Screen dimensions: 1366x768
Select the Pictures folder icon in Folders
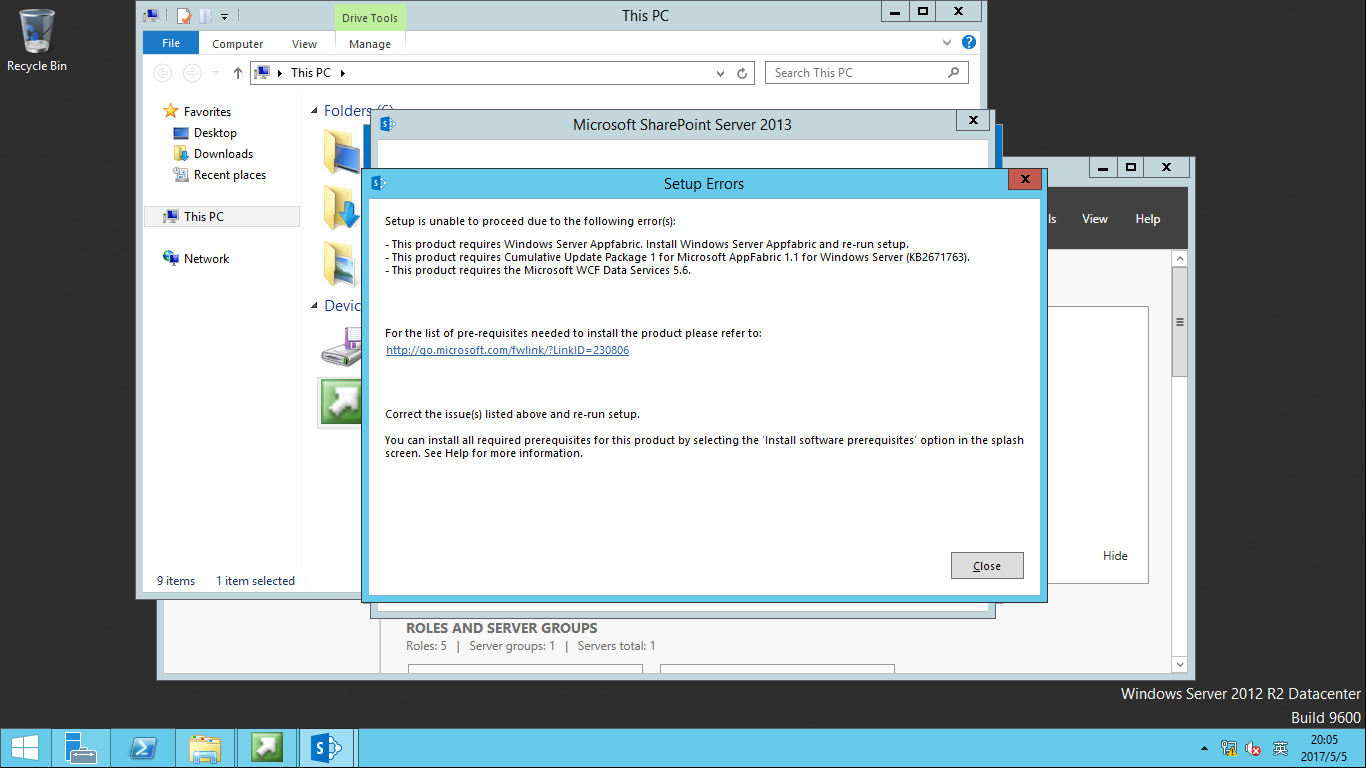click(x=342, y=265)
